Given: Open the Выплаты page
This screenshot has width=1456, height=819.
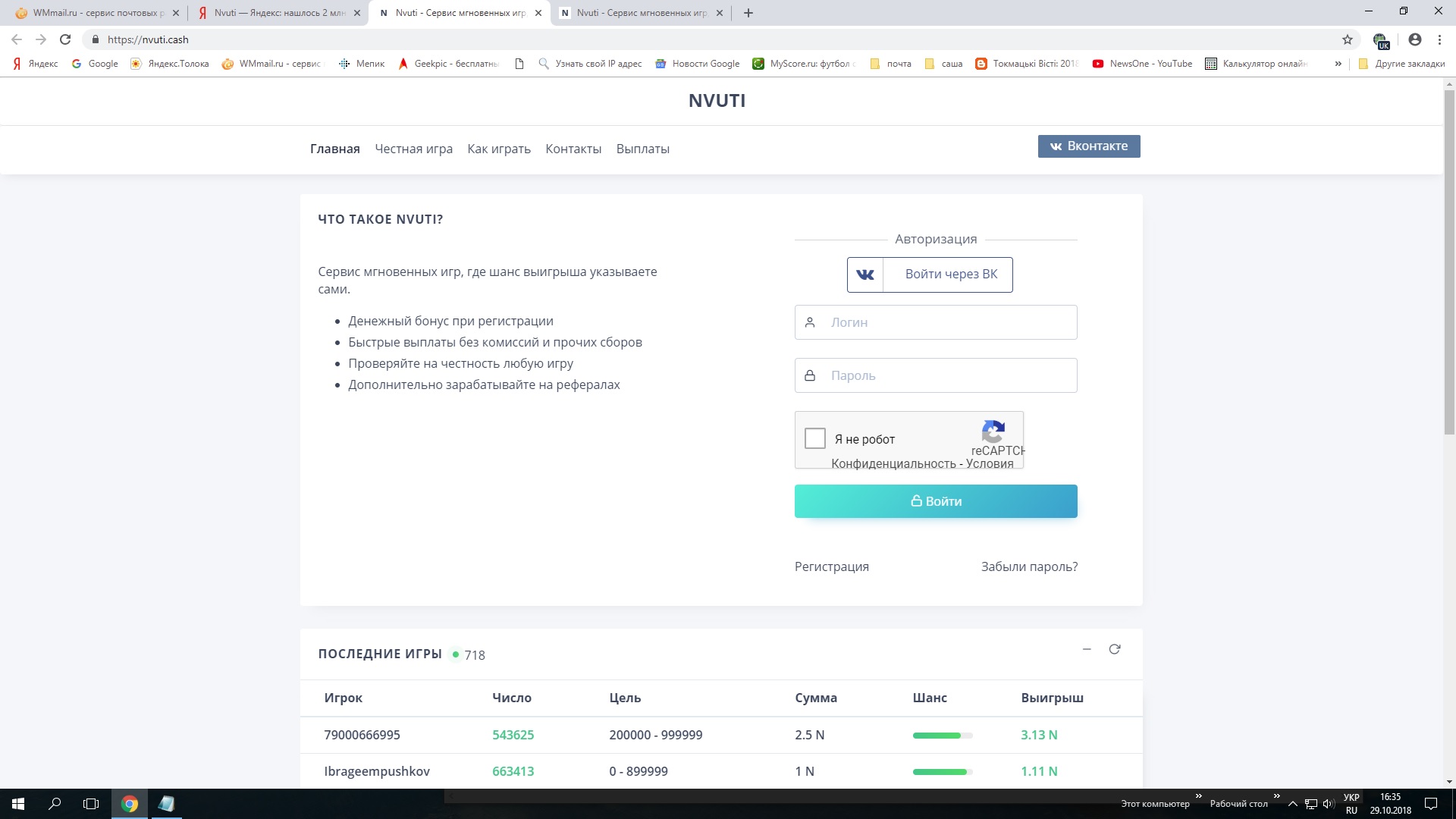Looking at the screenshot, I should tap(643, 149).
